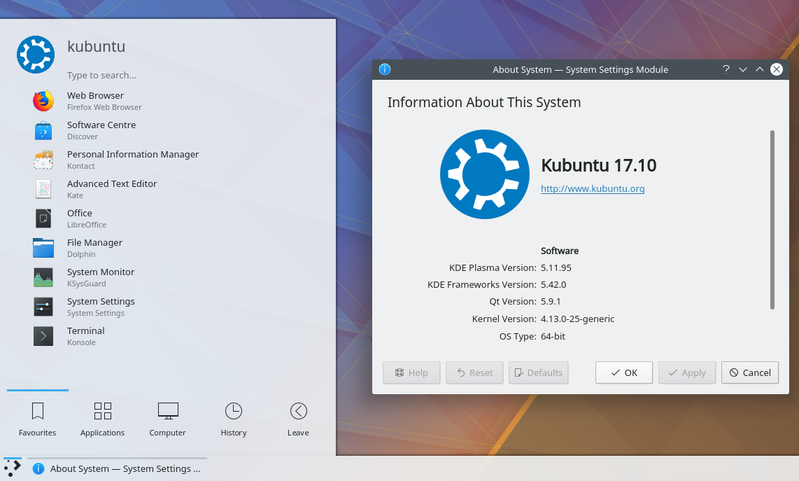The image size is (799, 481).
Task: Select About System taskbar entry
Action: click(x=118, y=468)
